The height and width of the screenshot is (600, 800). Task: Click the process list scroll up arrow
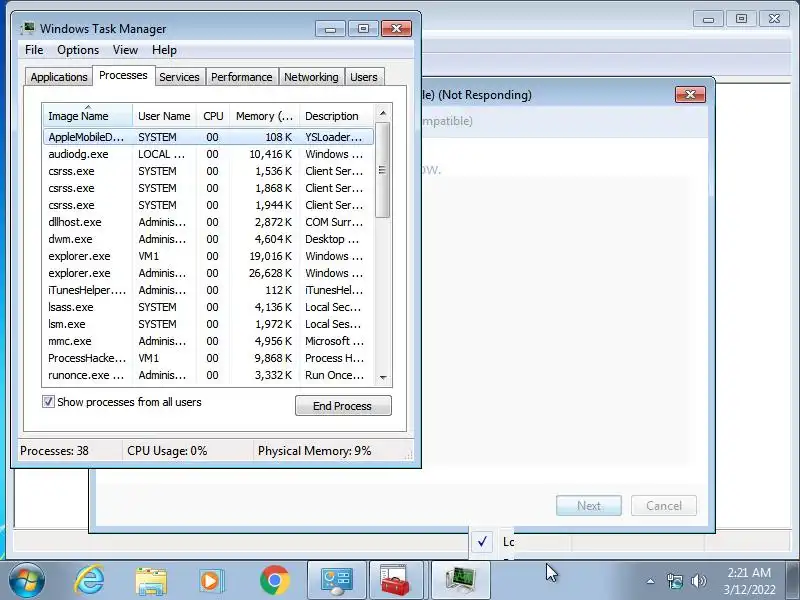click(383, 113)
